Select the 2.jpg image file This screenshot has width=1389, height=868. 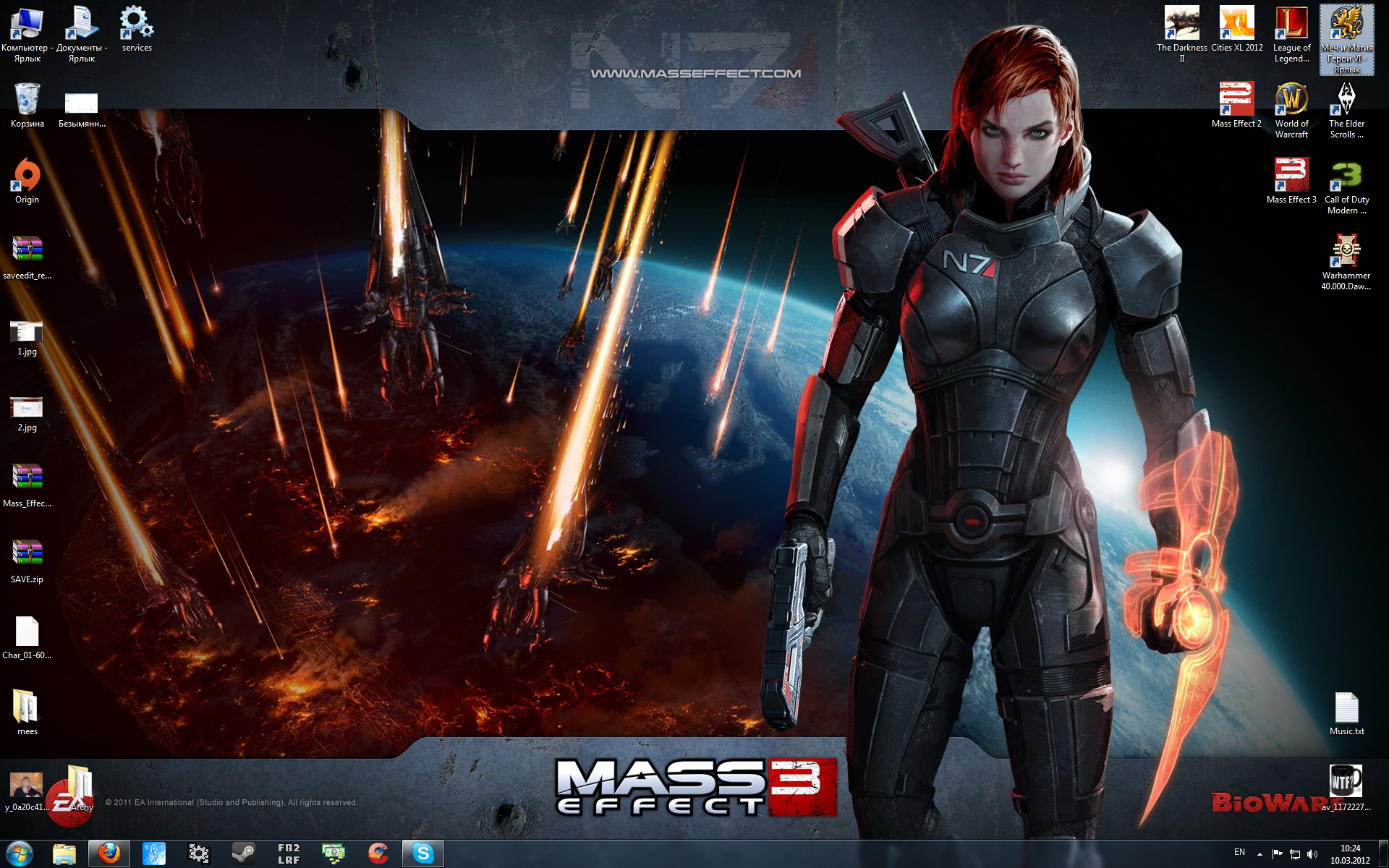pos(27,413)
